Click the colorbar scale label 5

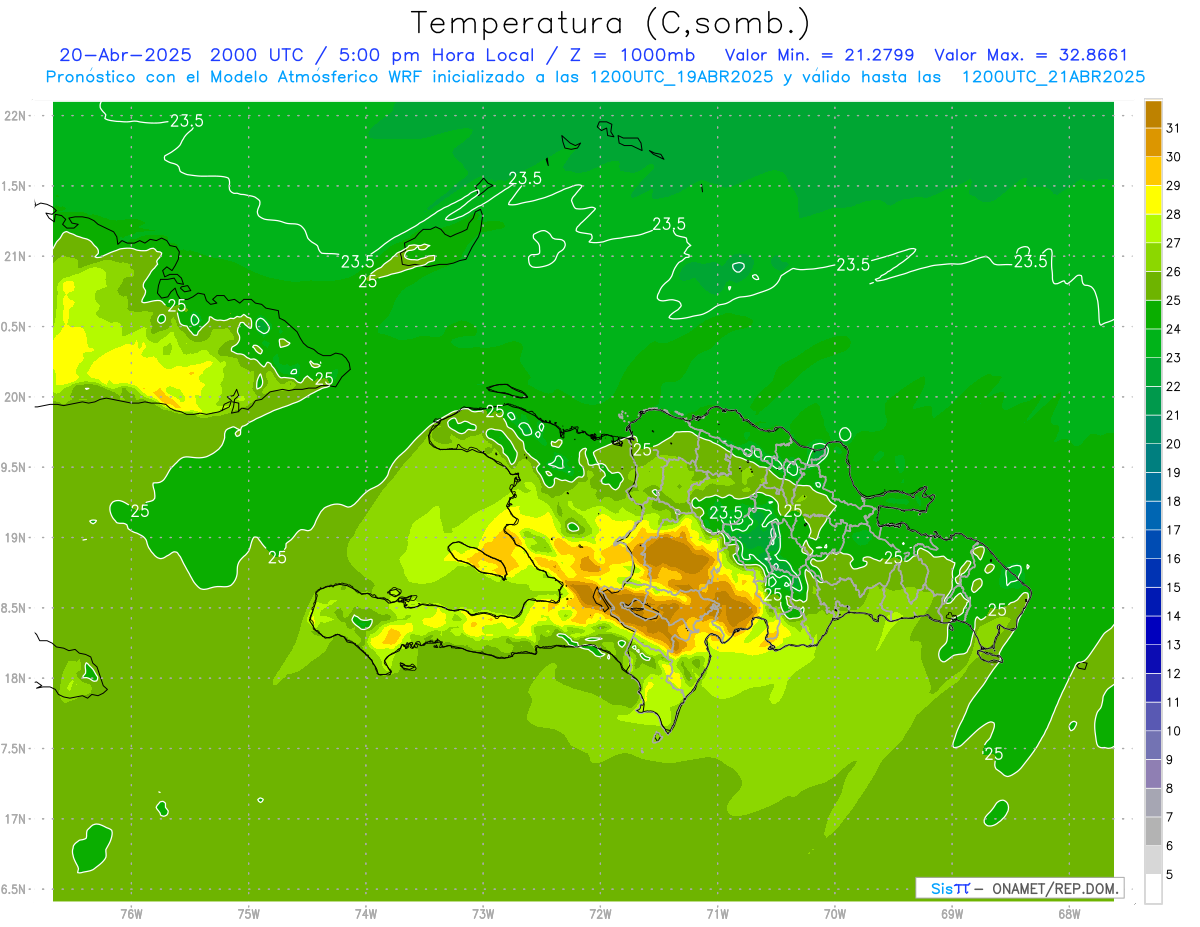[x=1170, y=874]
